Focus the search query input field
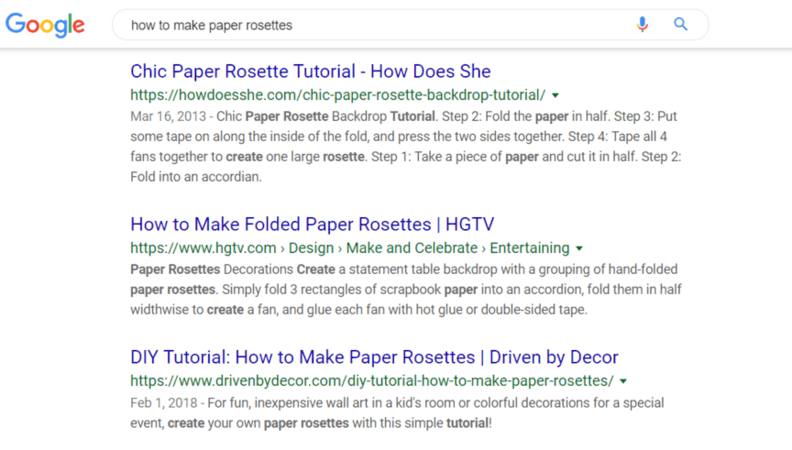This screenshot has width=792, height=450. [370, 25]
